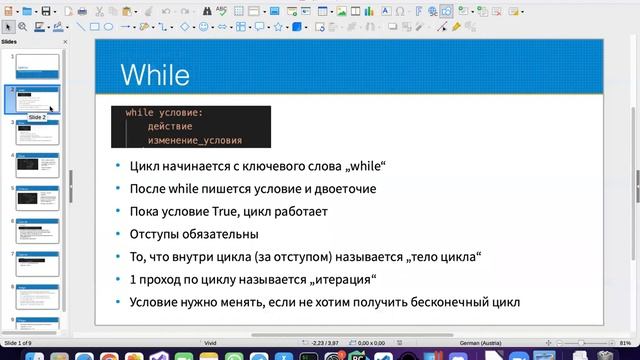The image size is (640, 360).
Task: Save the presentation with the floppy icon
Action: 46,11
